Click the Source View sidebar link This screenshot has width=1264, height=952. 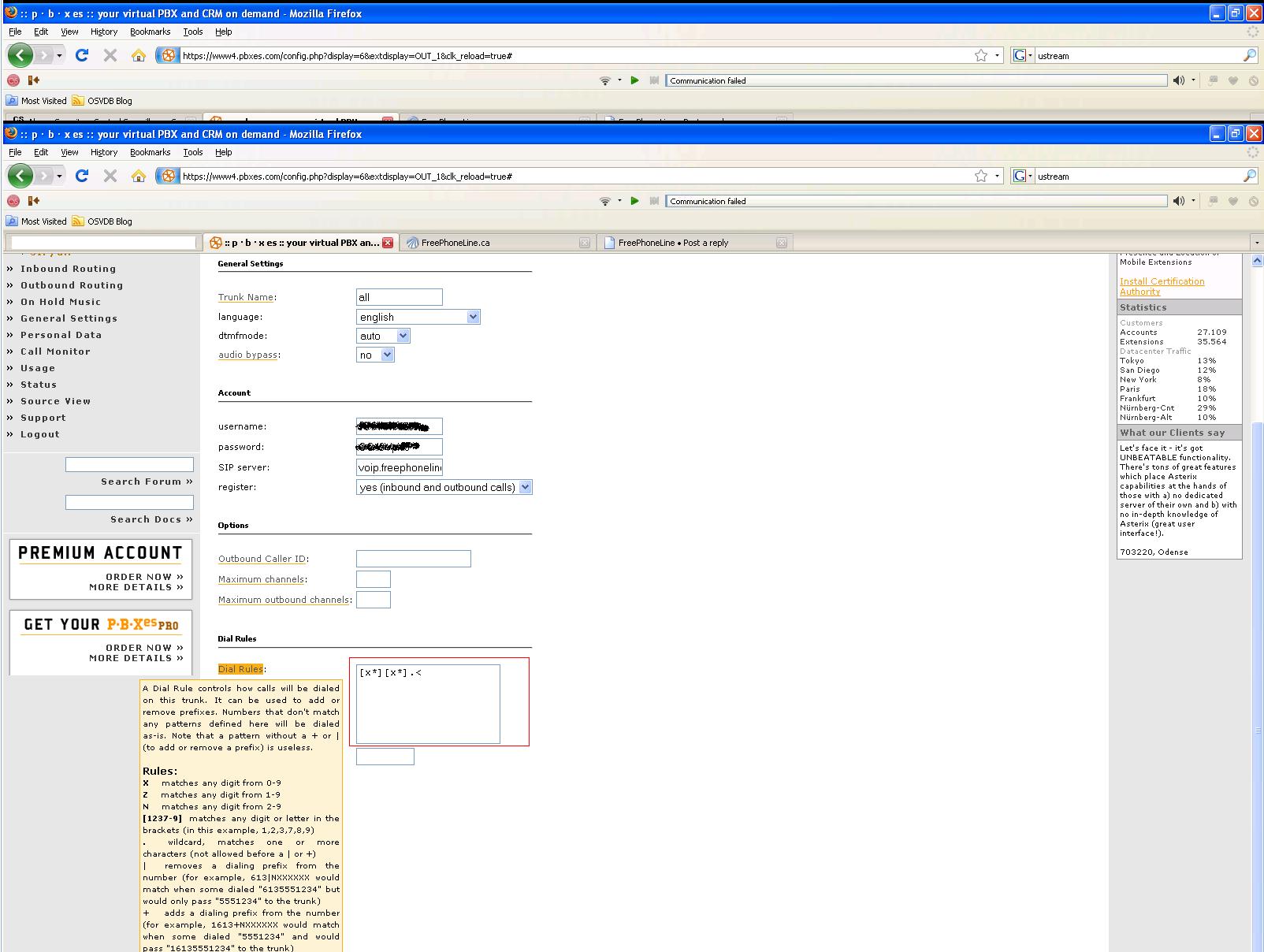pyautogui.click(x=55, y=401)
